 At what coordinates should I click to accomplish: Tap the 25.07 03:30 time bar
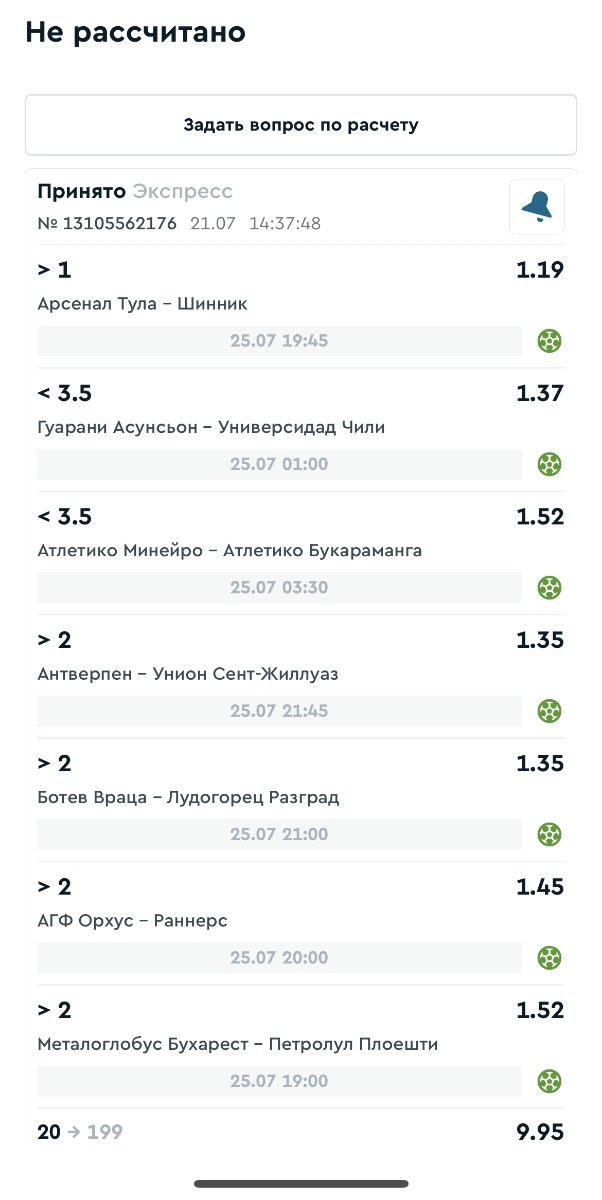pos(279,587)
